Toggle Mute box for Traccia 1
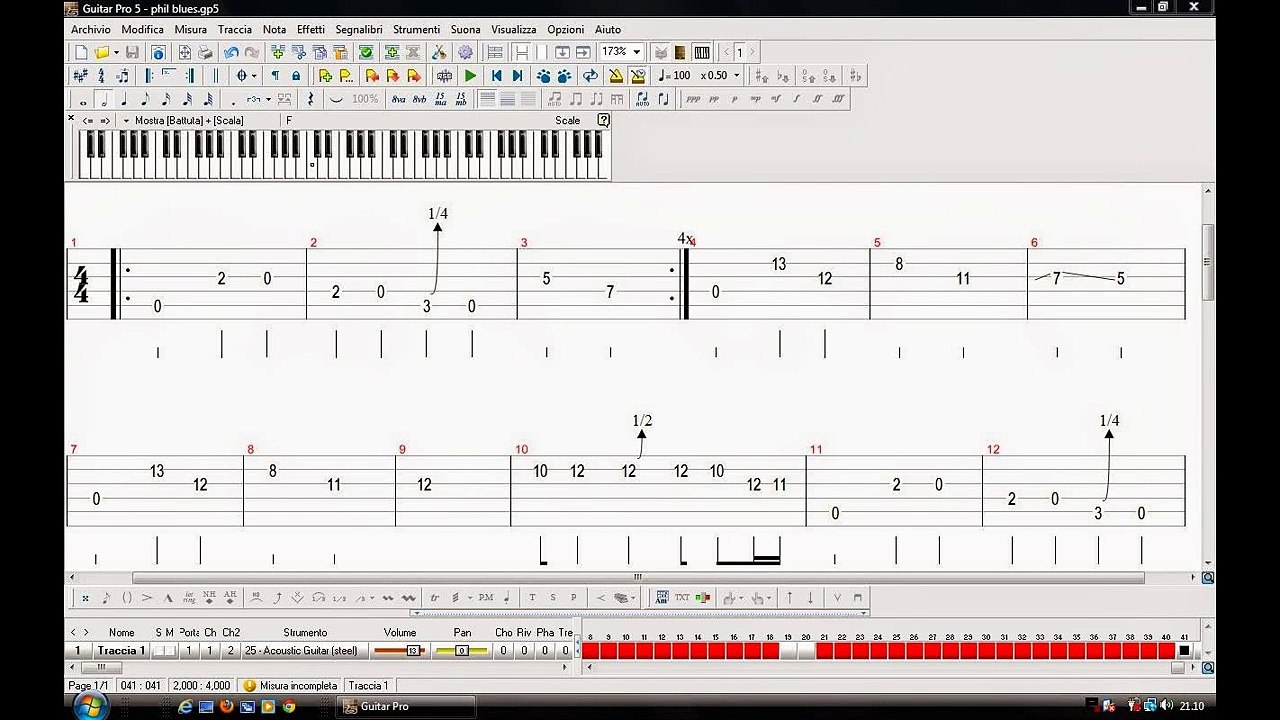The width and height of the screenshot is (1280, 720). tap(169, 650)
